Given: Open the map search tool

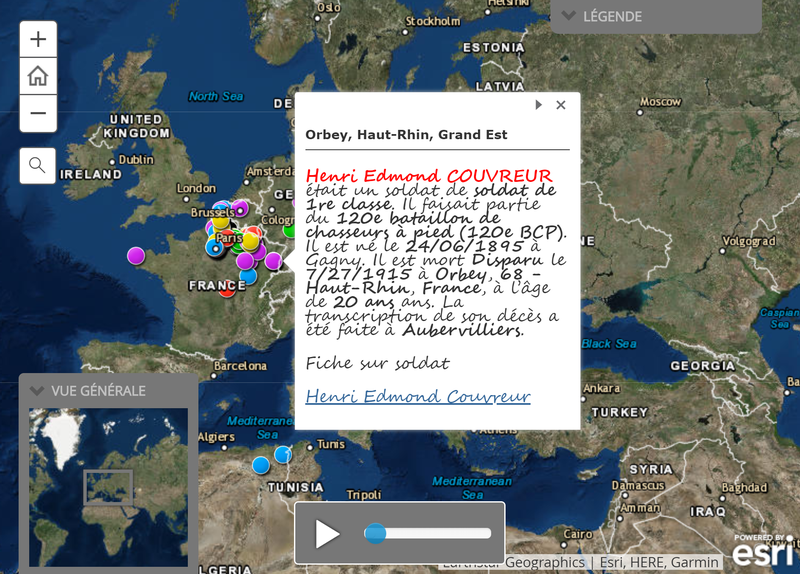Looking at the screenshot, I should point(38,165).
